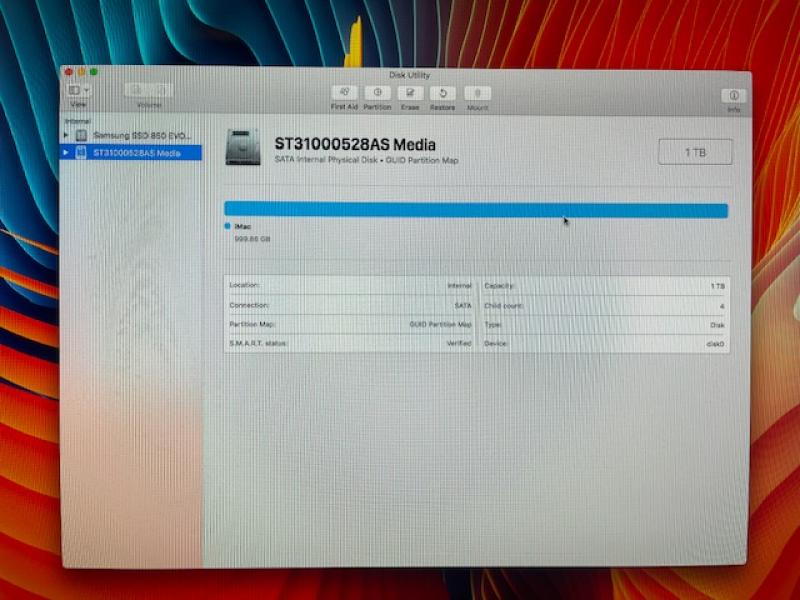Select ST31000528AS Media row in sidebar
Screen dimensions: 800x600
pos(131,152)
